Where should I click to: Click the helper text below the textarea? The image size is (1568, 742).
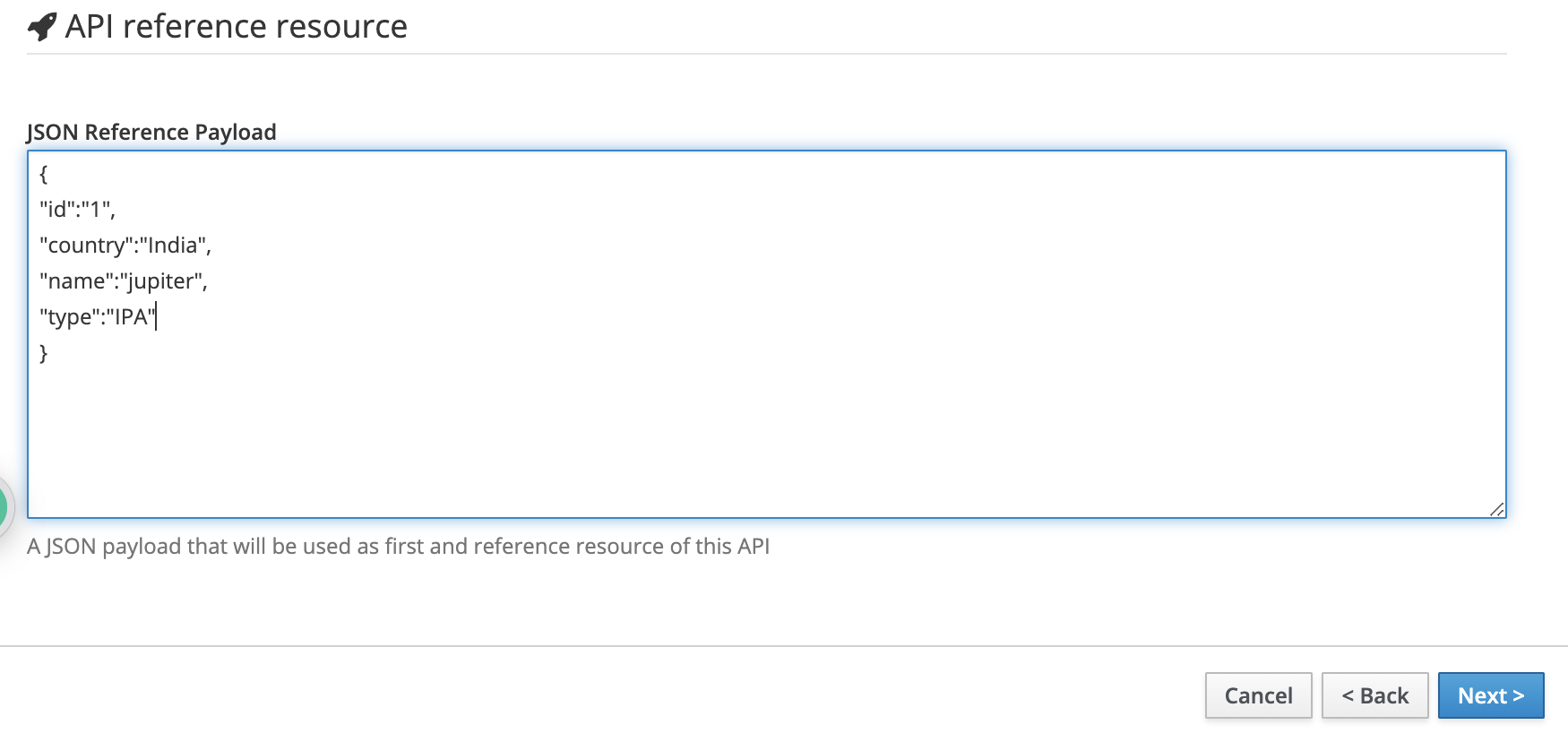398,547
